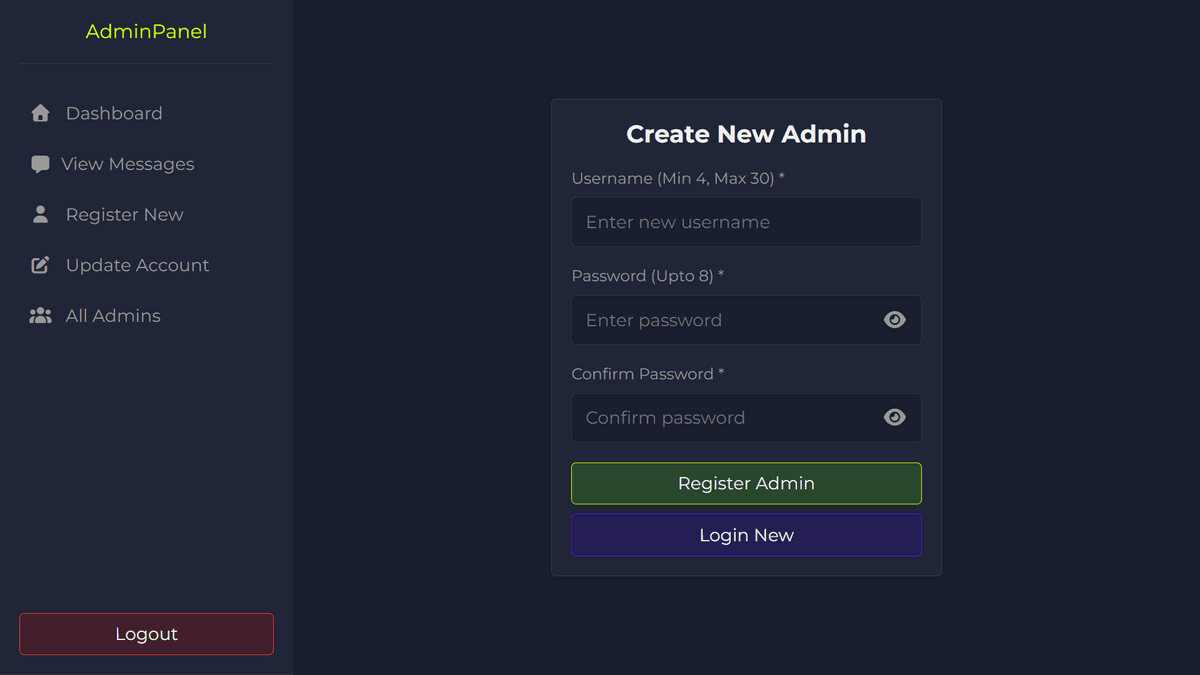Screen dimensions: 1200x675
Task: Navigate to All Admins
Action: point(113,316)
